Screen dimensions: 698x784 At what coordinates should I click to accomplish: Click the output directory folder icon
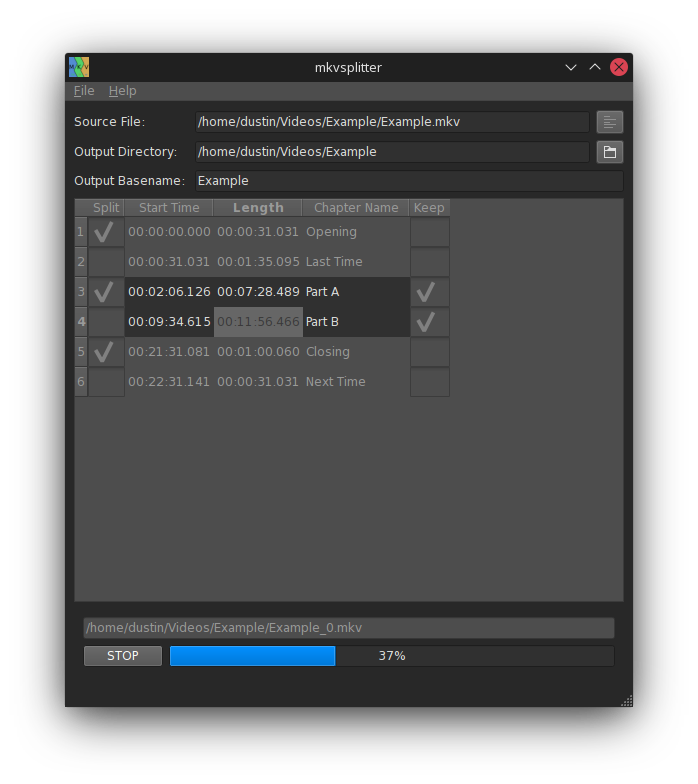click(610, 152)
